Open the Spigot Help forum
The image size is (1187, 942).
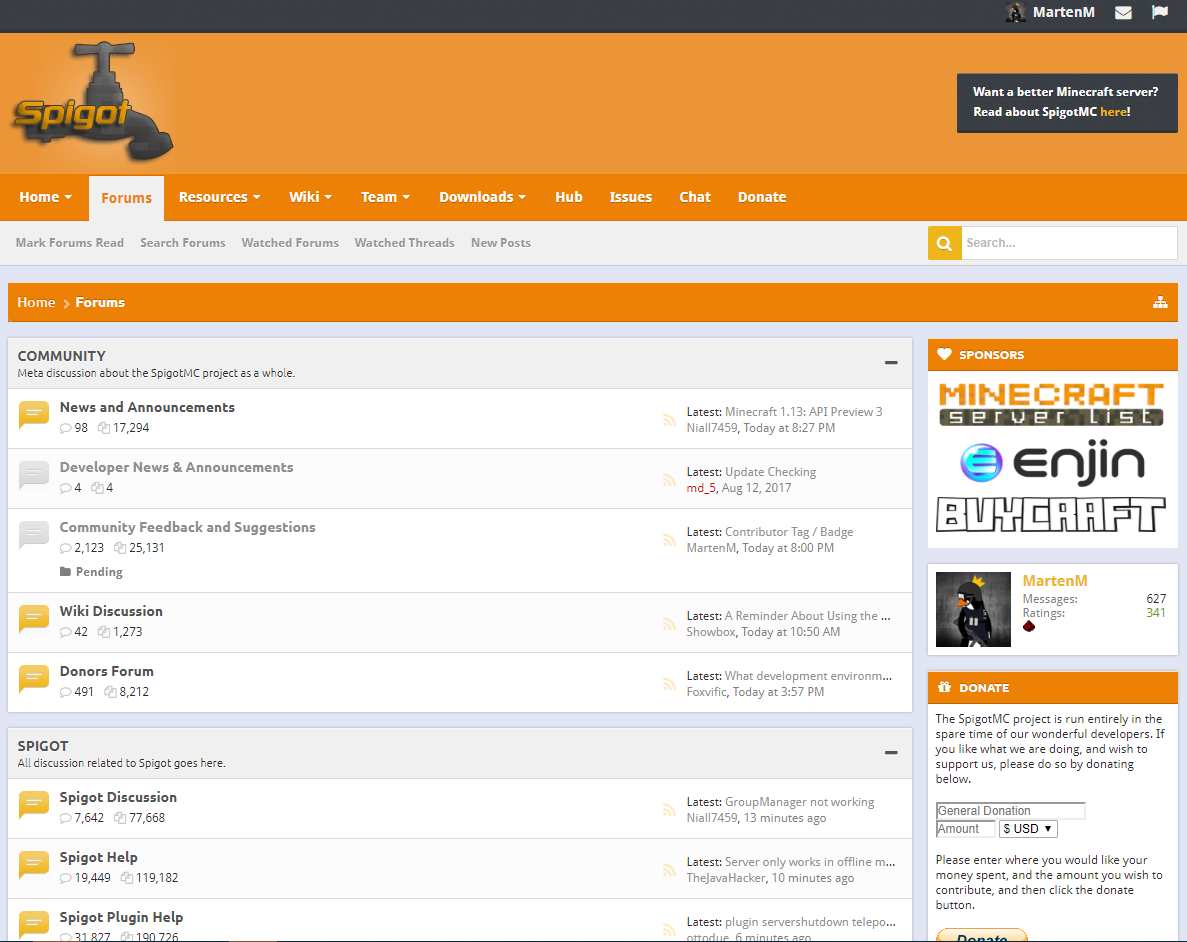coord(99,857)
